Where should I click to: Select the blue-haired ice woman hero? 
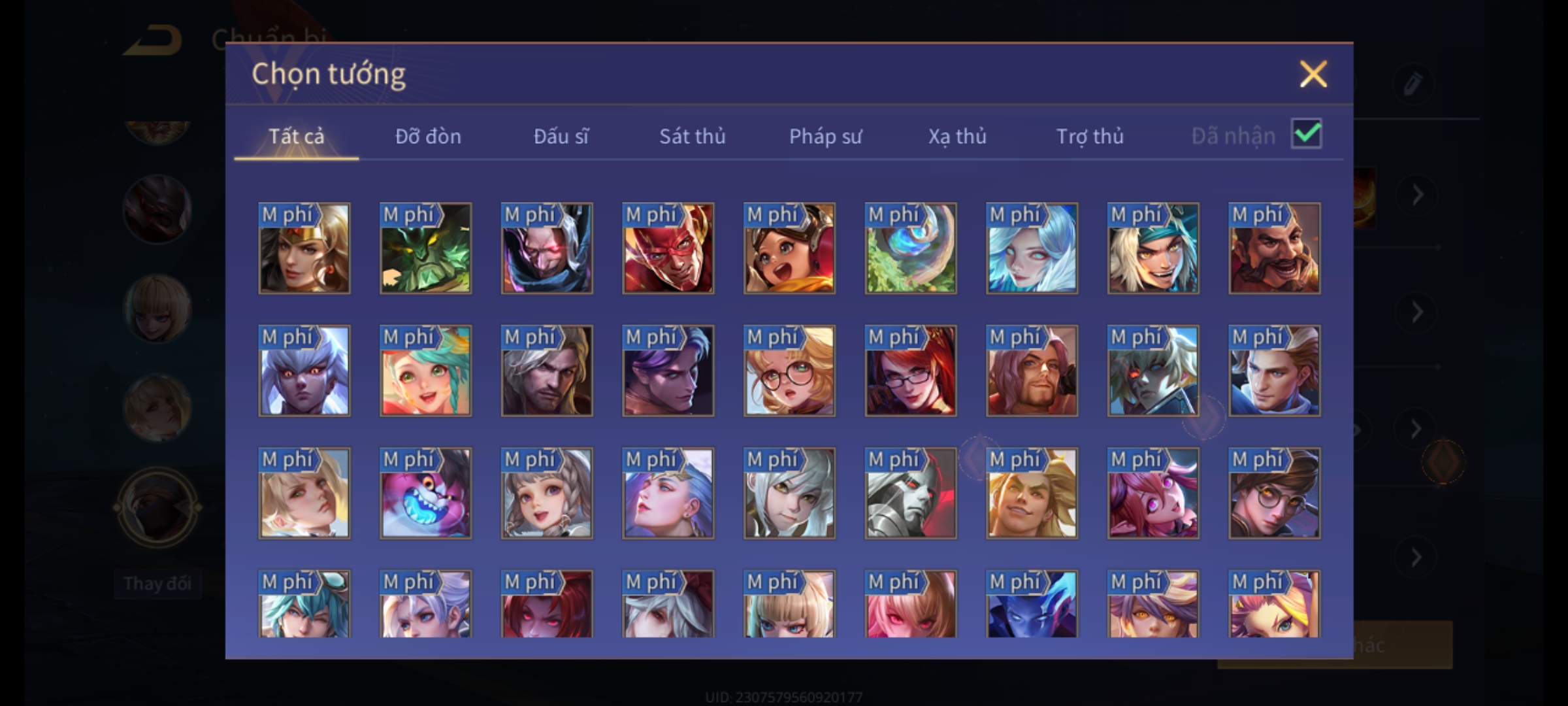pos(1032,248)
